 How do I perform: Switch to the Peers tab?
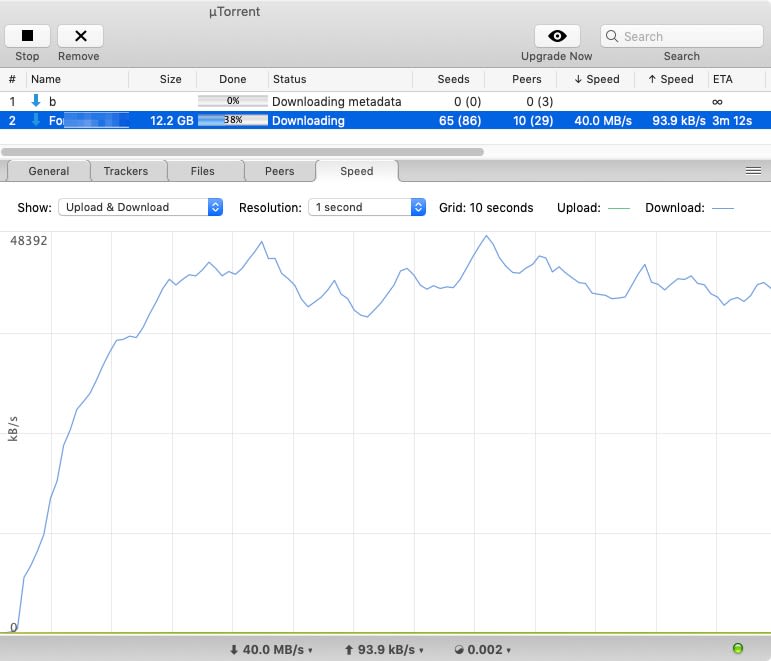coord(279,171)
